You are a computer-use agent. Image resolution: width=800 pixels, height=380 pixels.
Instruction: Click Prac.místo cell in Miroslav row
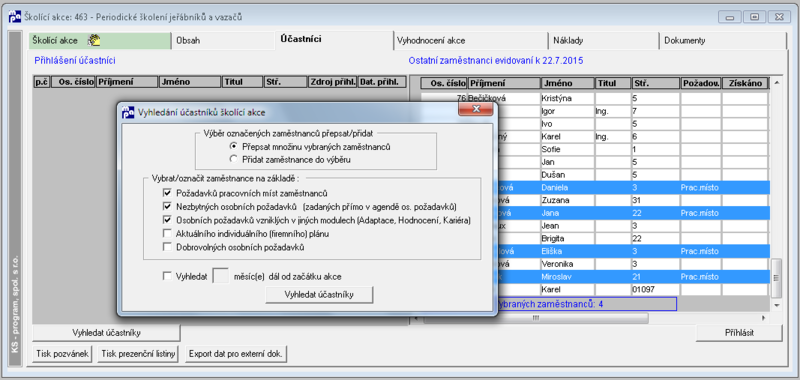[x=701, y=276]
